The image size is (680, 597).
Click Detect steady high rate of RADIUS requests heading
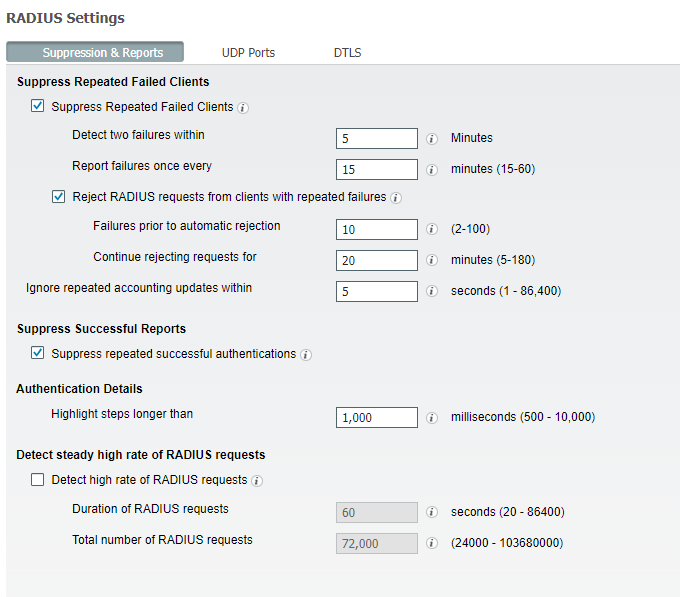click(x=141, y=455)
